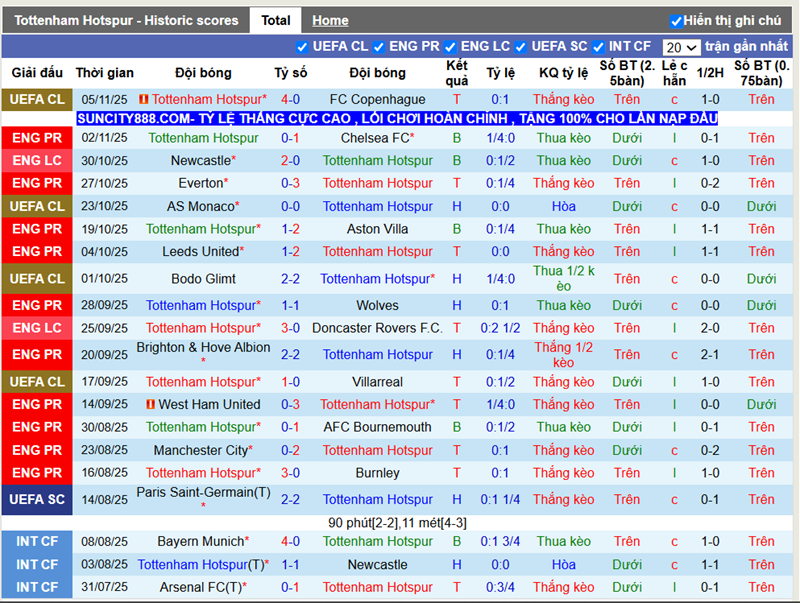
Task: Toggle the ENG PR filter checkbox
Action: tap(379, 47)
